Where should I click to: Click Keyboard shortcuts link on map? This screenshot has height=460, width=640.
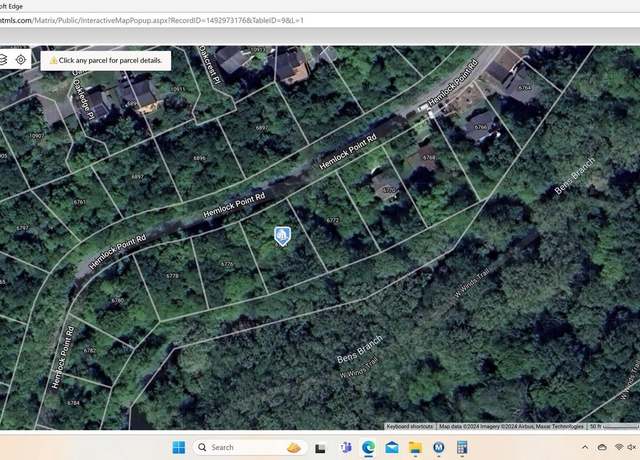pos(409,426)
